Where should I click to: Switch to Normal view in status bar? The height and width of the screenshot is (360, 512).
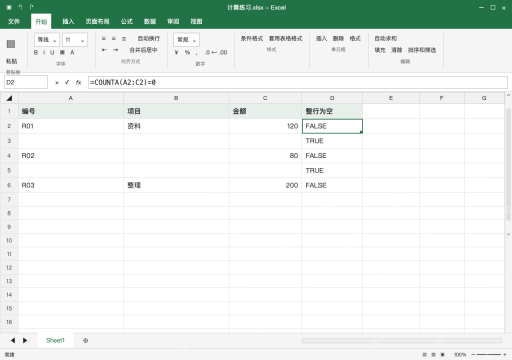pos(424,355)
